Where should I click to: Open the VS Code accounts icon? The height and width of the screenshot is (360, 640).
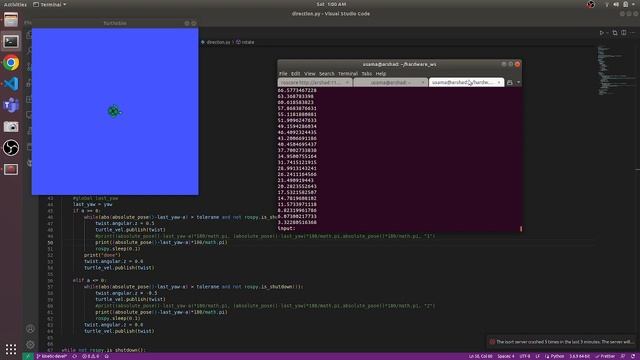click(x=30, y=329)
